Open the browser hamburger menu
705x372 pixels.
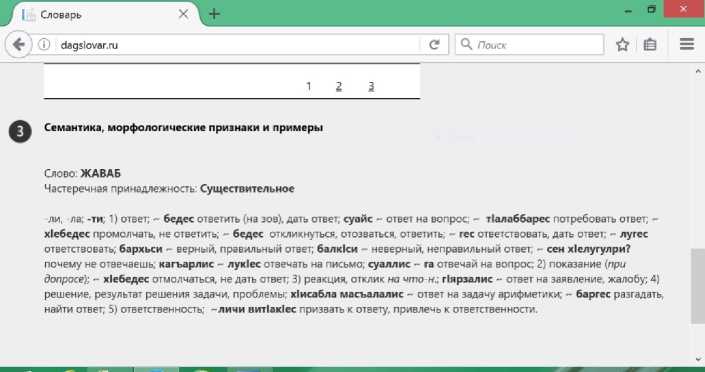[x=687, y=44]
